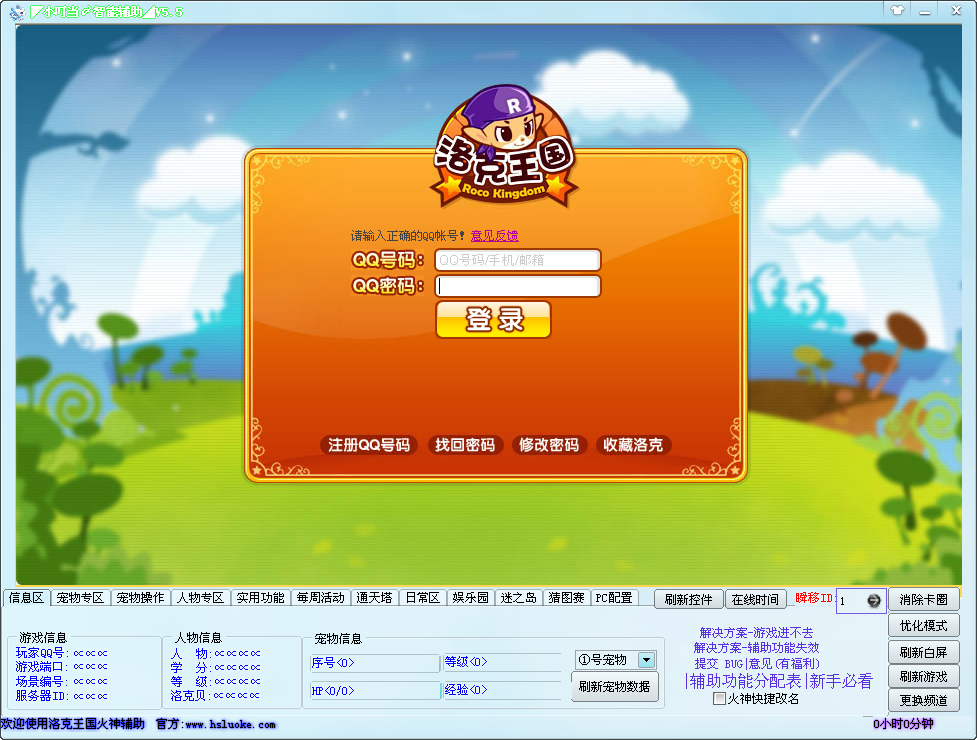The width and height of the screenshot is (977, 740).
Task: Select the PC配置 tab
Action: click(x=614, y=597)
